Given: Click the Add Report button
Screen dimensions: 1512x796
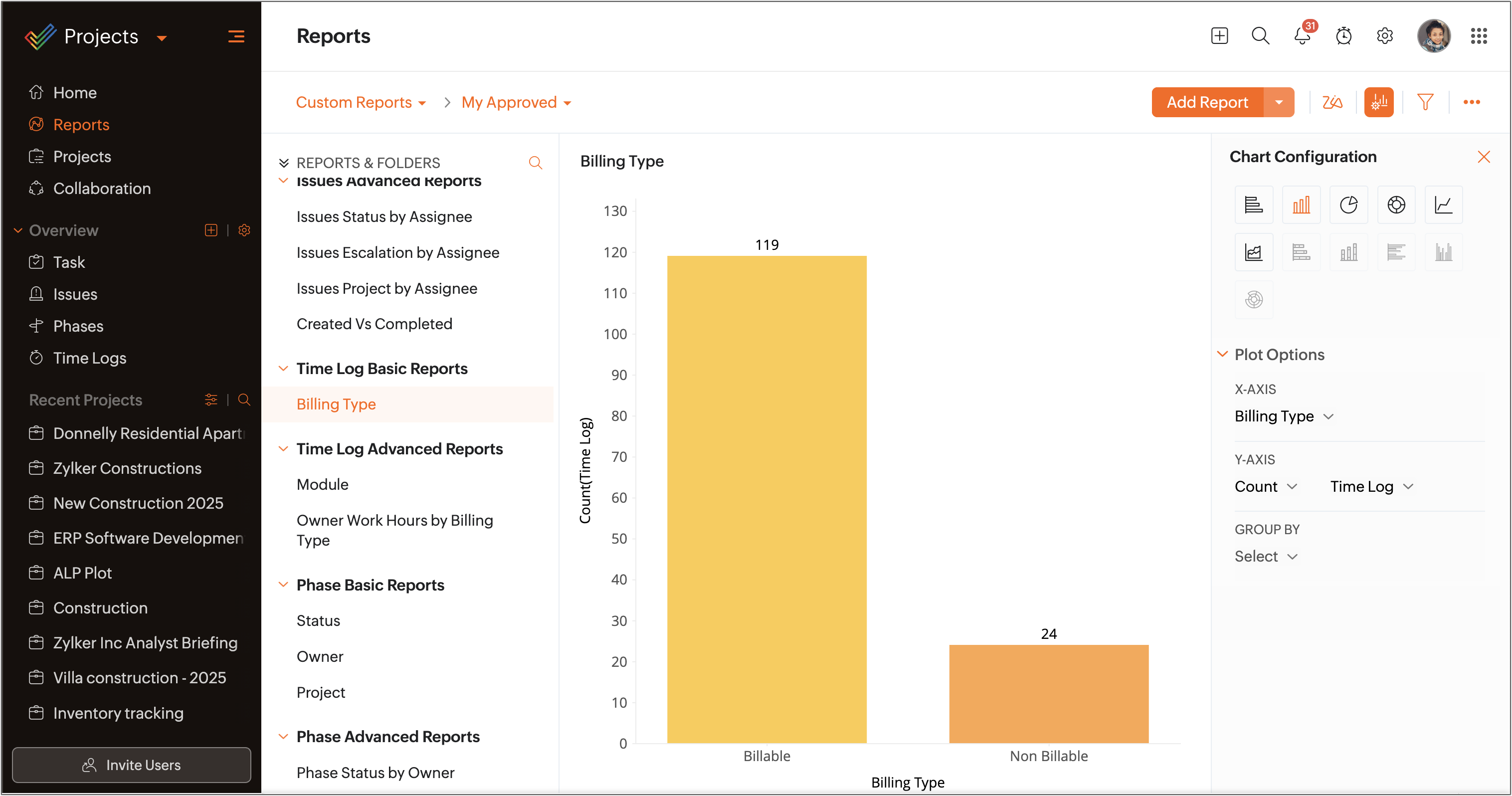Looking at the screenshot, I should [1207, 102].
